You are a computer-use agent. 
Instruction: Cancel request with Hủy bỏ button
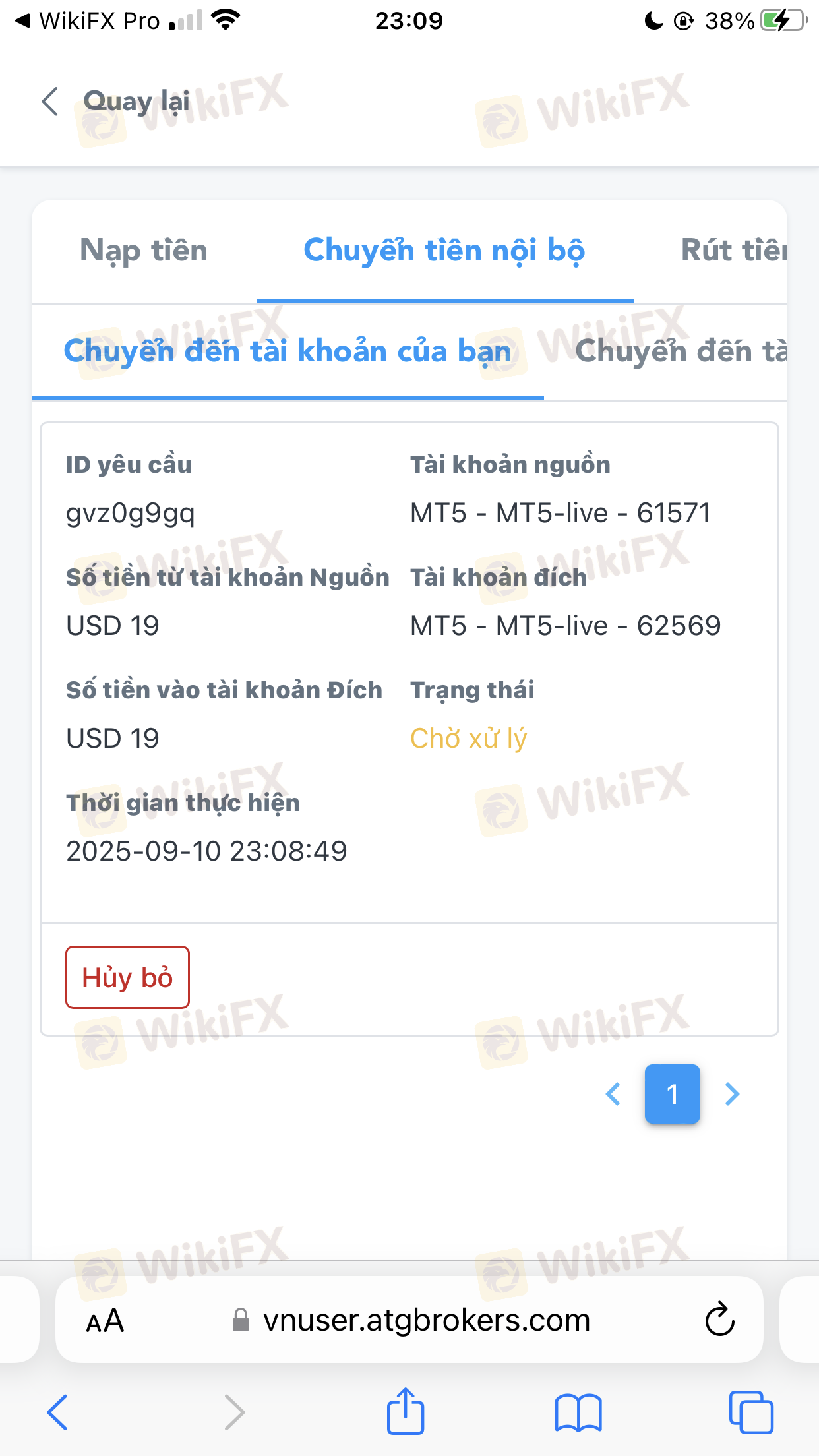click(x=127, y=977)
